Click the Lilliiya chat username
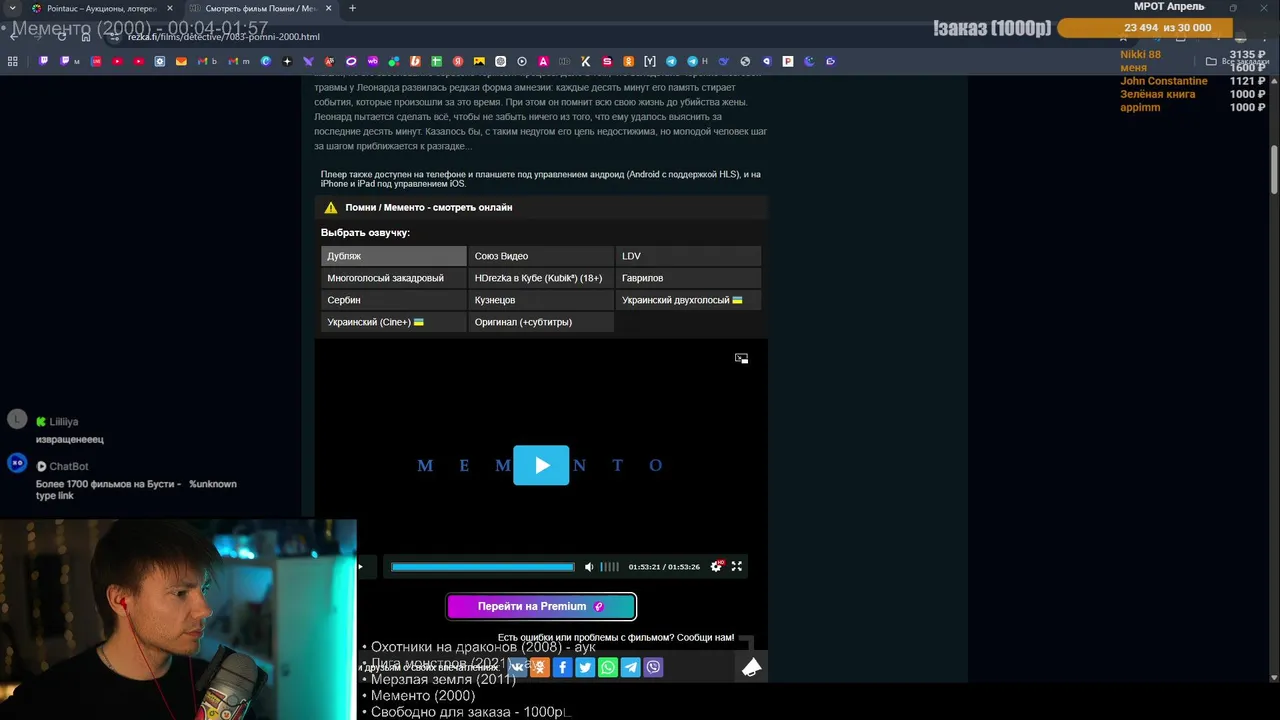The image size is (1280, 720). 63,422
